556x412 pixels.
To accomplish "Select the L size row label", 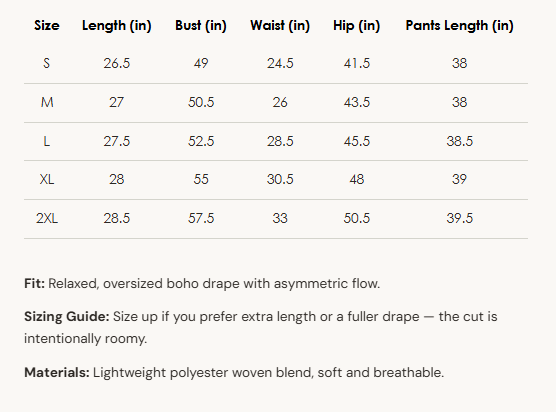I will (46, 141).
